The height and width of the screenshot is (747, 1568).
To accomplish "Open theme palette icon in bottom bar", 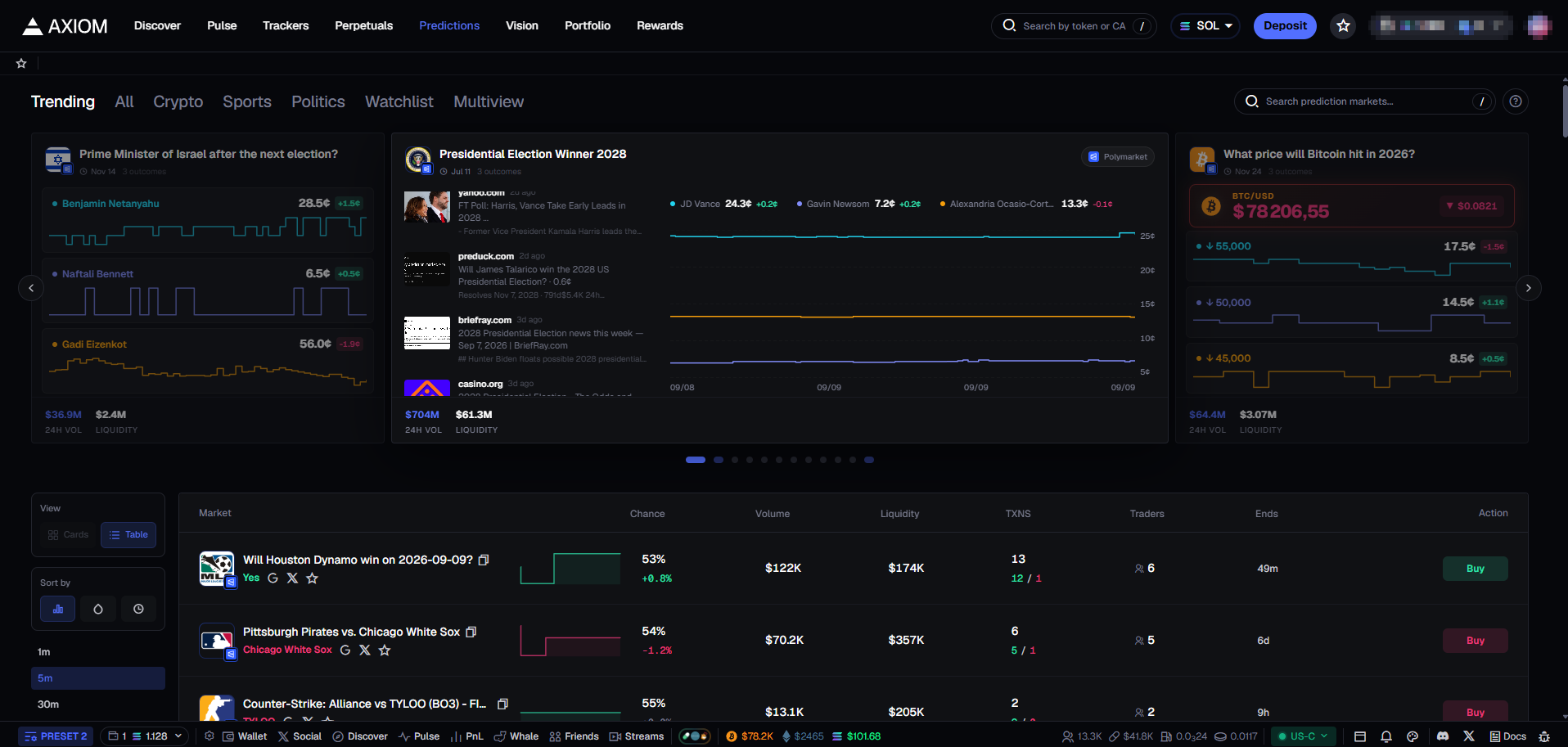I will click(1413, 736).
